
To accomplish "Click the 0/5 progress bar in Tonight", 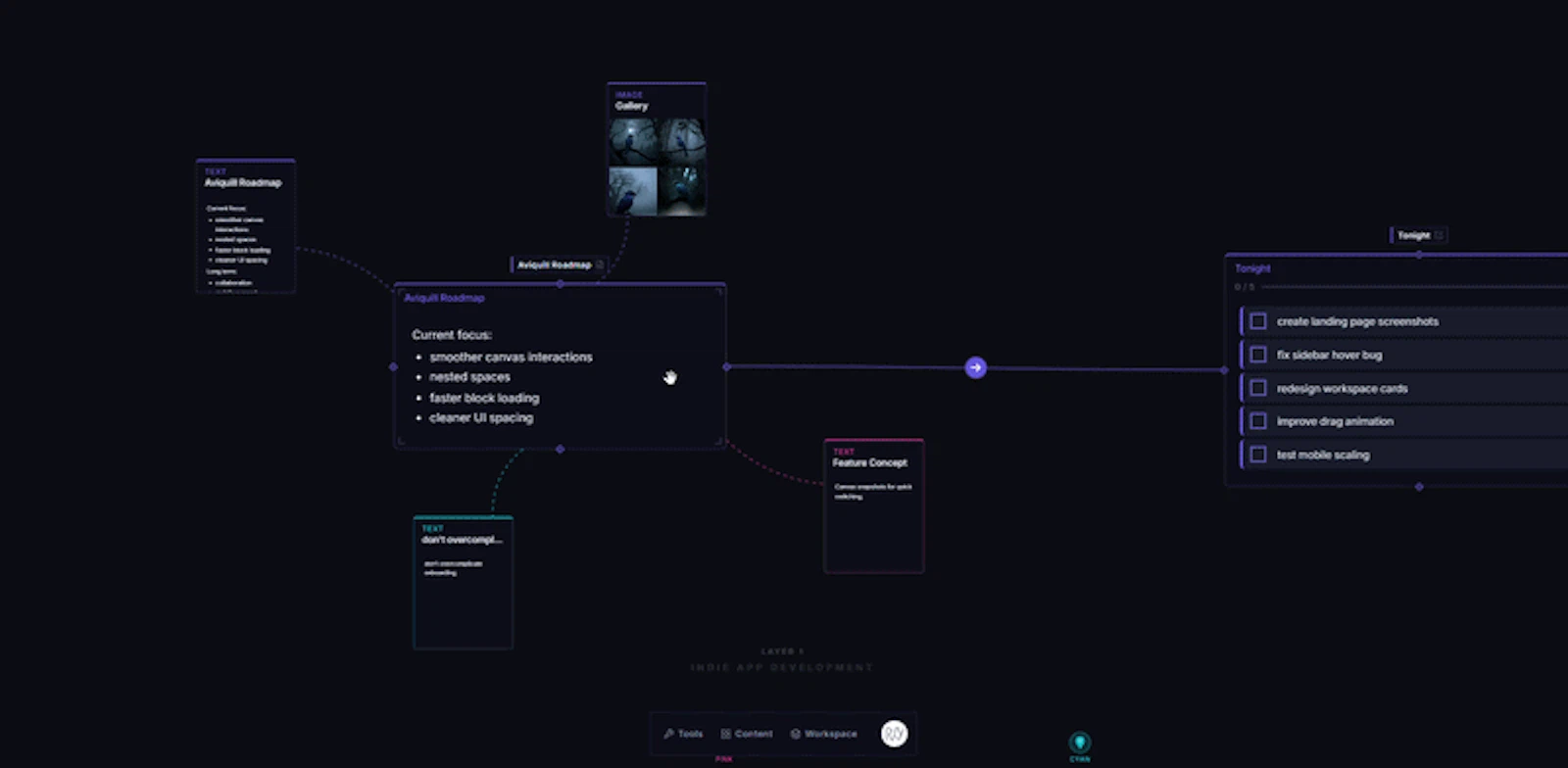I will pyautogui.click(x=1415, y=287).
